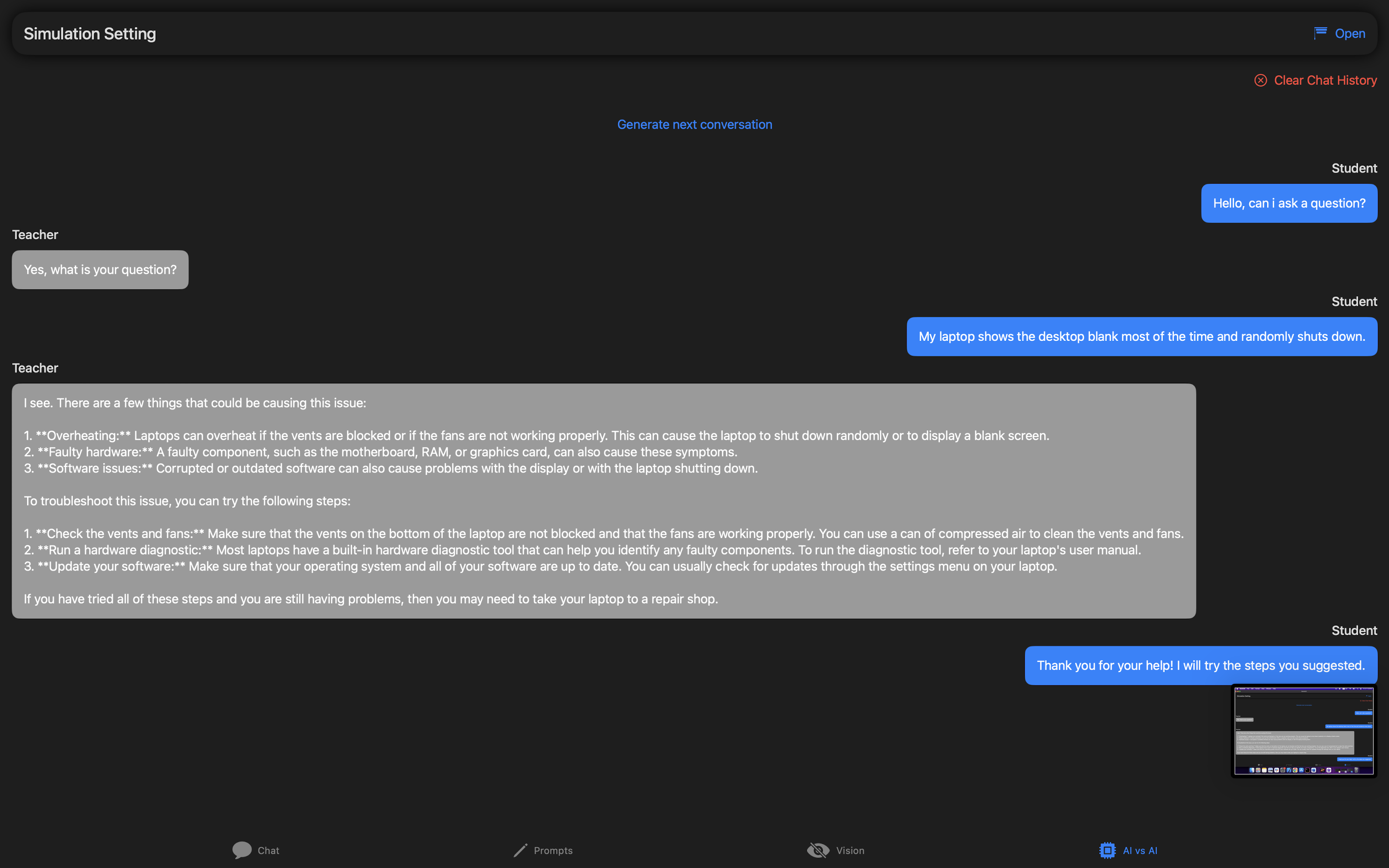Click the Chat speech bubble icon
The height and width of the screenshot is (868, 1389).
coord(242,850)
